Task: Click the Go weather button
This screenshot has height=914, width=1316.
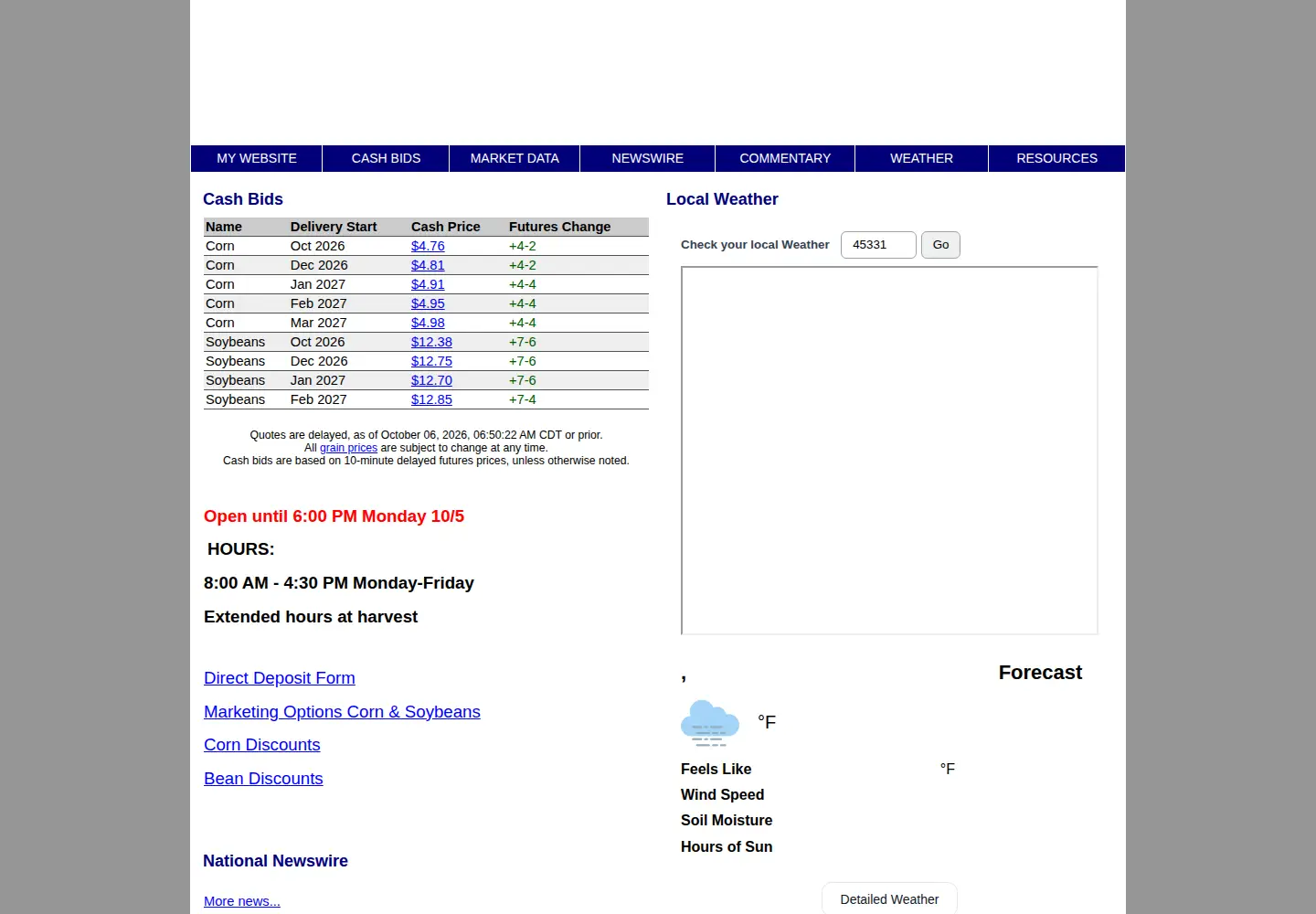Action: [x=940, y=245]
